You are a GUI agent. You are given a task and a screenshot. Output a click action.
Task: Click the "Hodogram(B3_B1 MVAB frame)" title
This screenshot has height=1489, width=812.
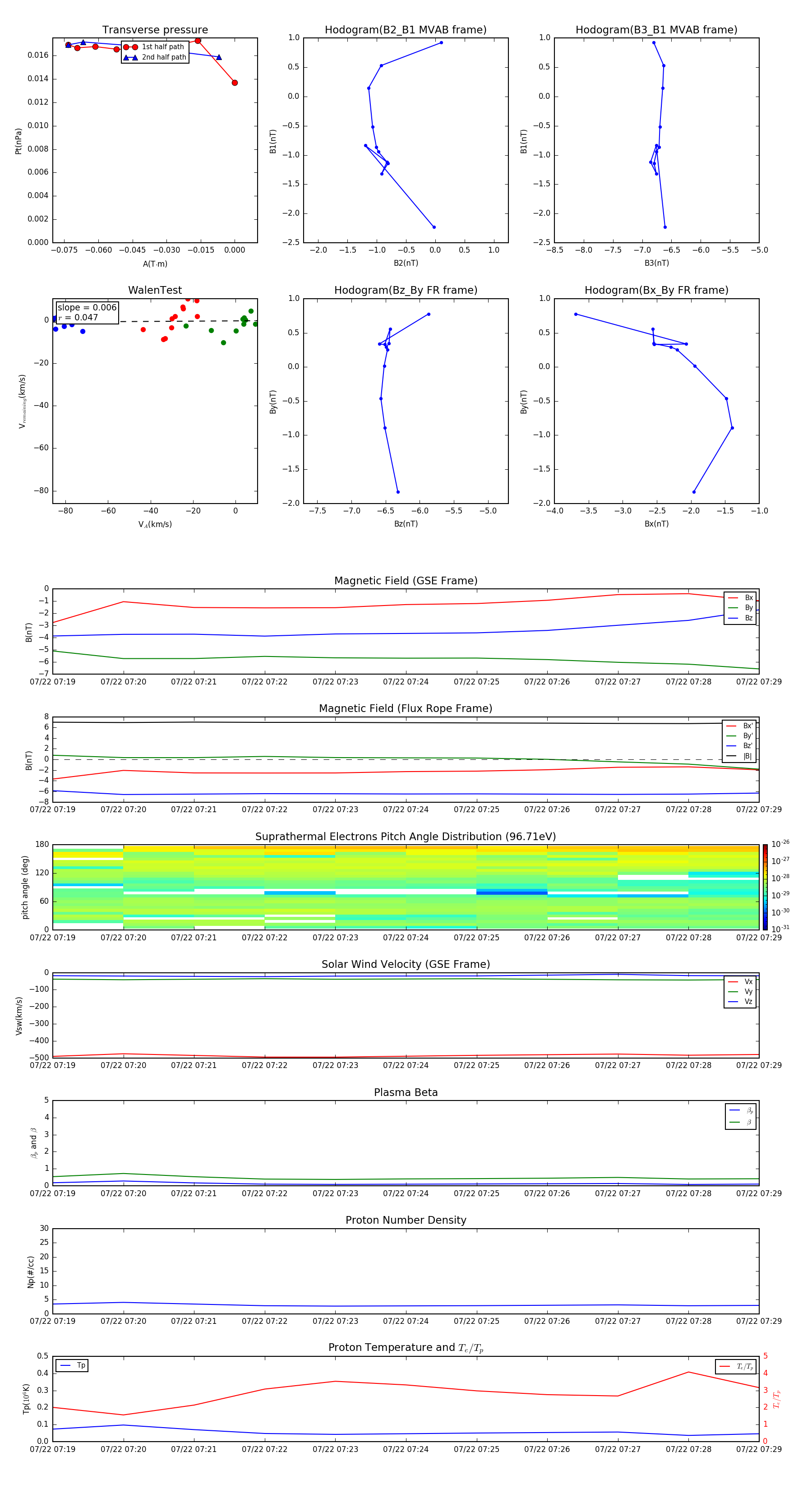coord(656,30)
